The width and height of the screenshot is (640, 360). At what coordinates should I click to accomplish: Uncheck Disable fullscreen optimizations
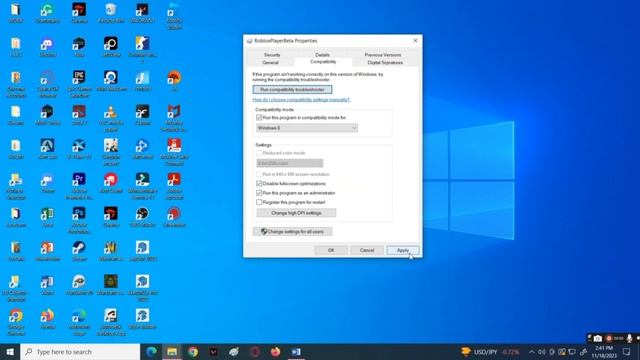(259, 184)
